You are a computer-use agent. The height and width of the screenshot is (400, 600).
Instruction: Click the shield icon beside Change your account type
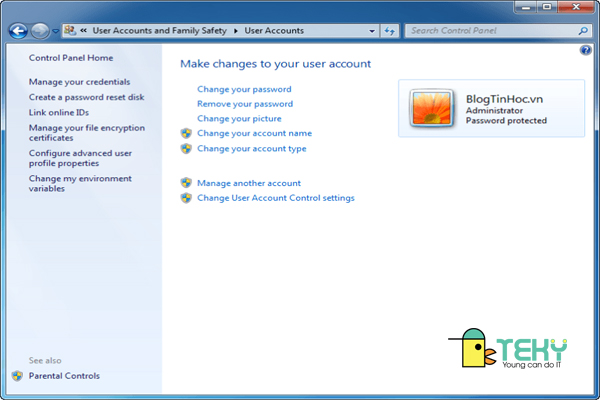[186, 149]
